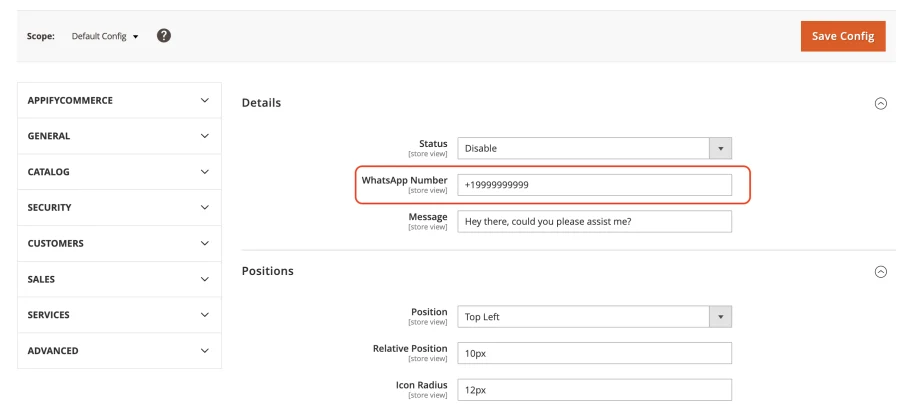Open the CUSTOMERS config tab
The height and width of the screenshot is (409, 900).
coord(119,243)
